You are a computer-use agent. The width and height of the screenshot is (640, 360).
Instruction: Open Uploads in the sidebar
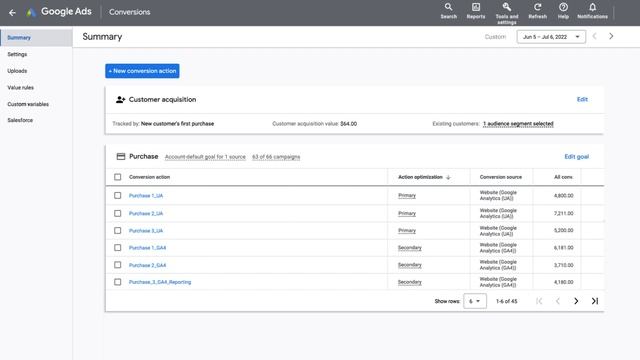click(x=17, y=71)
